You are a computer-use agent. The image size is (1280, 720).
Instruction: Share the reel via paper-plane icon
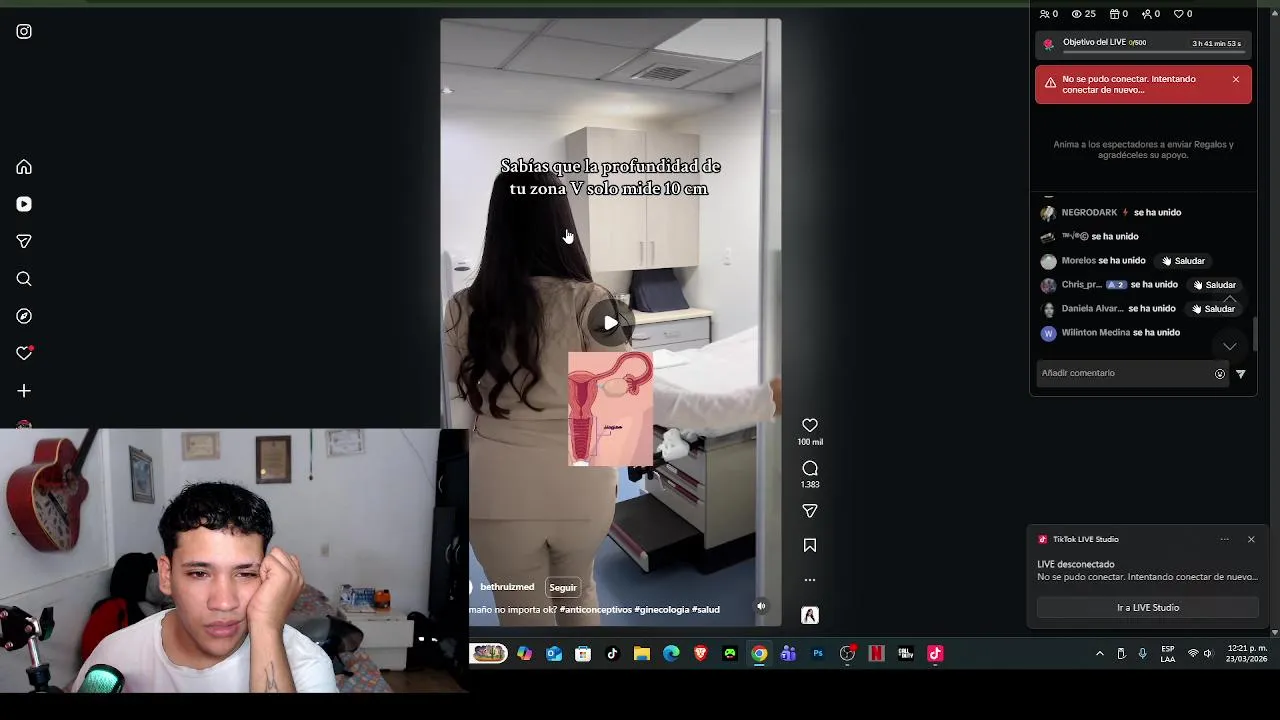810,511
